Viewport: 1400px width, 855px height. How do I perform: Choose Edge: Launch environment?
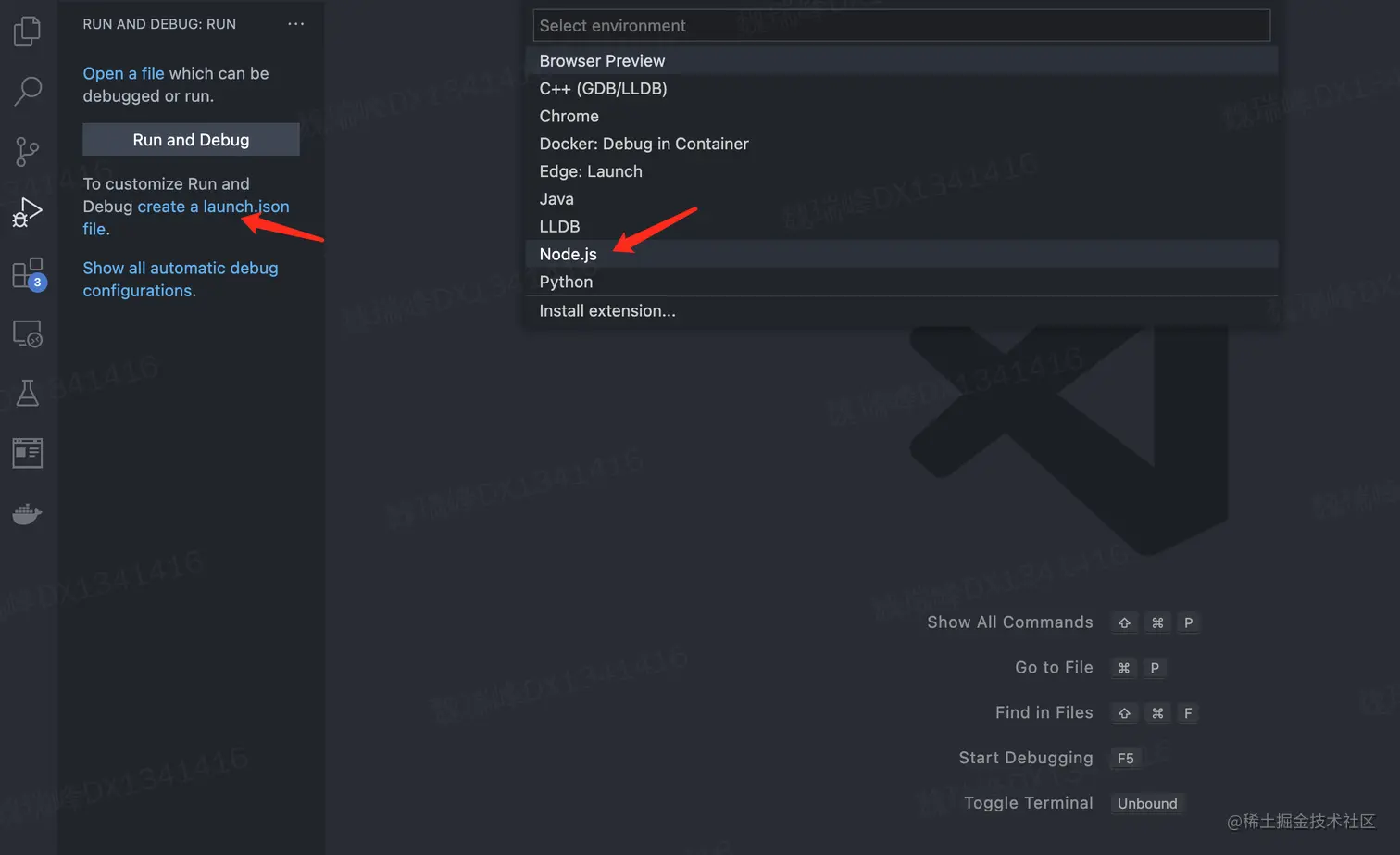(x=901, y=171)
